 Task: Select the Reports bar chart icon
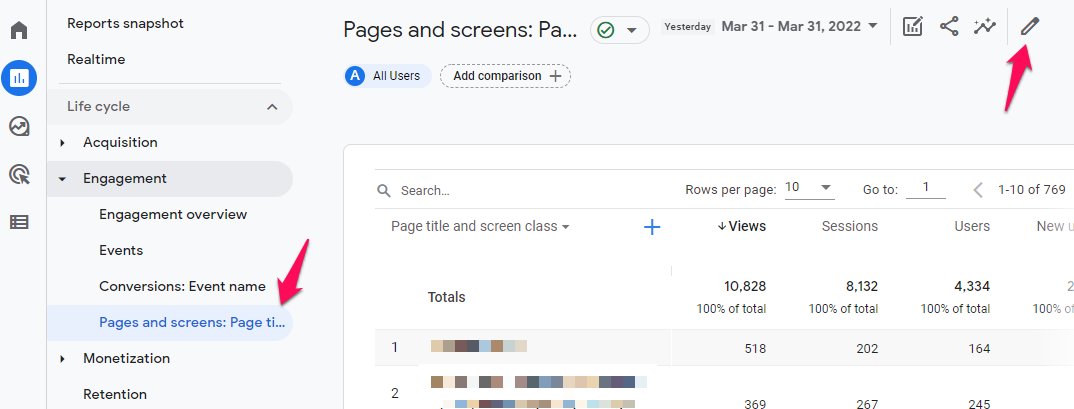19,78
